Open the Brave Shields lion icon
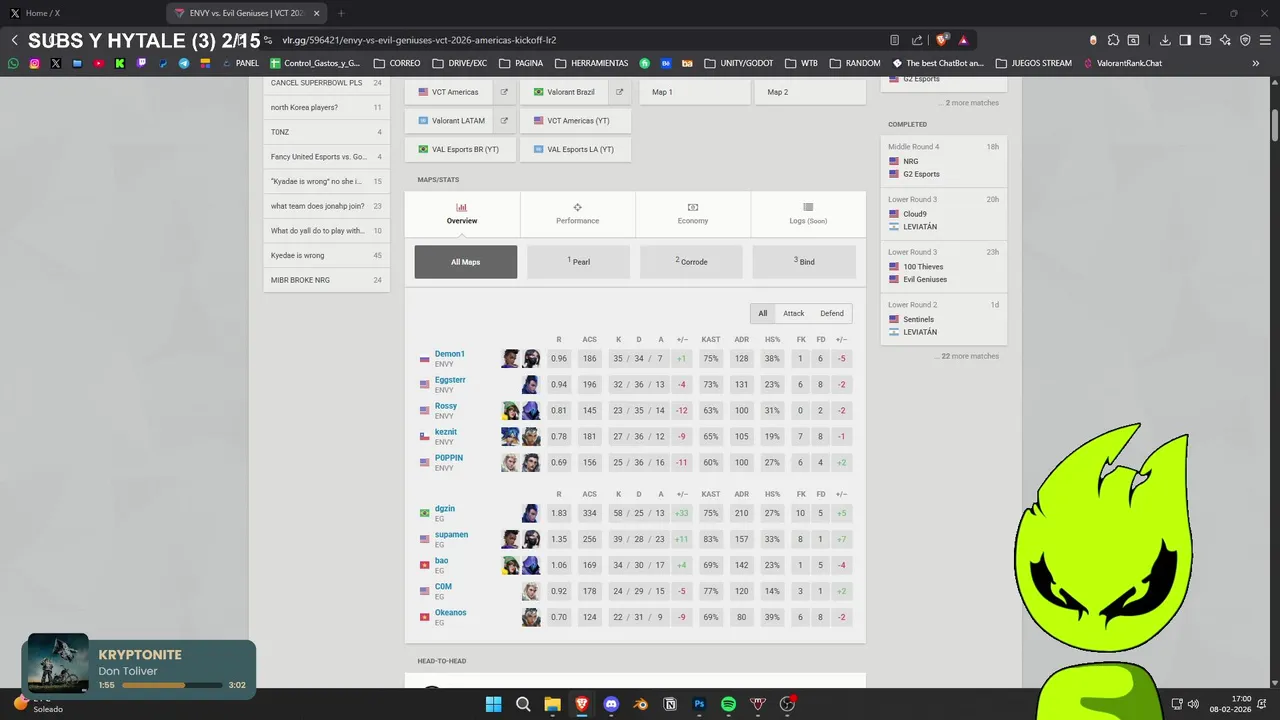 [941, 40]
